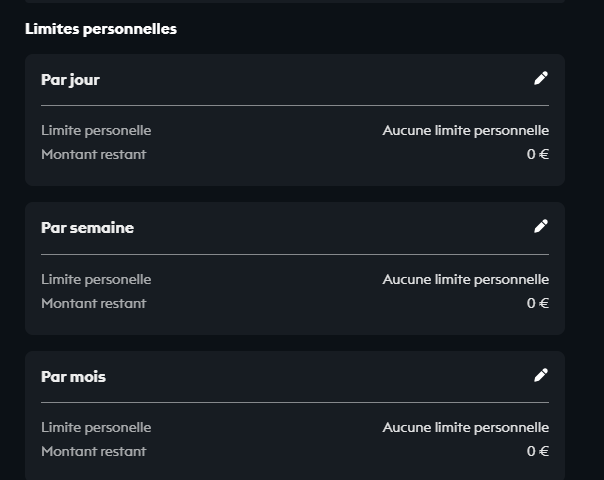The image size is (604, 480).
Task: Select the "Par jour" card title
Action: [70, 80]
